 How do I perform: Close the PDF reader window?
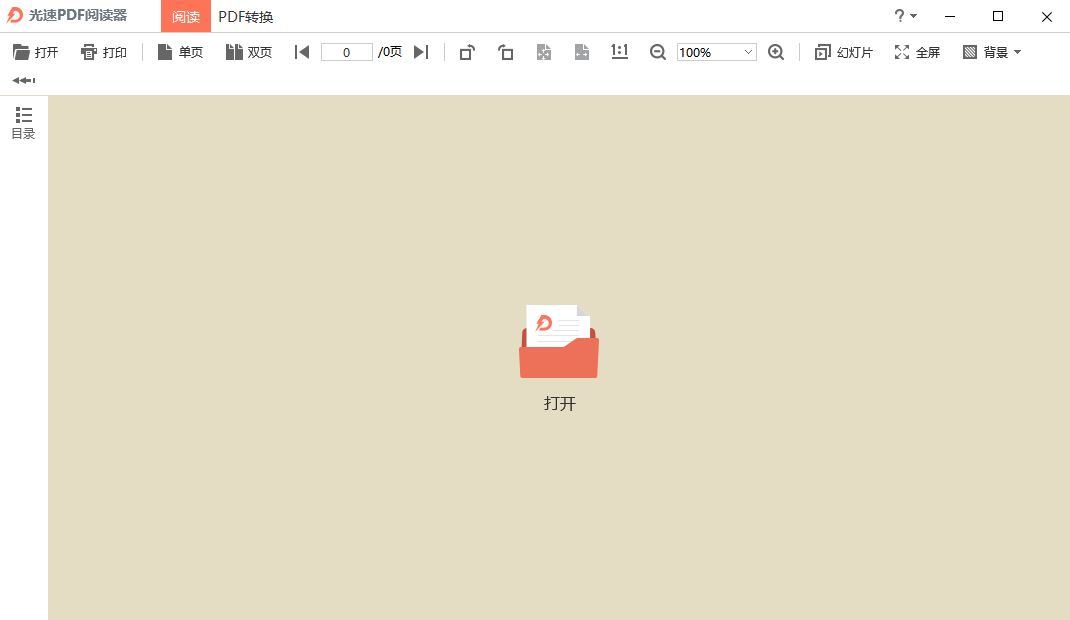coord(1047,16)
